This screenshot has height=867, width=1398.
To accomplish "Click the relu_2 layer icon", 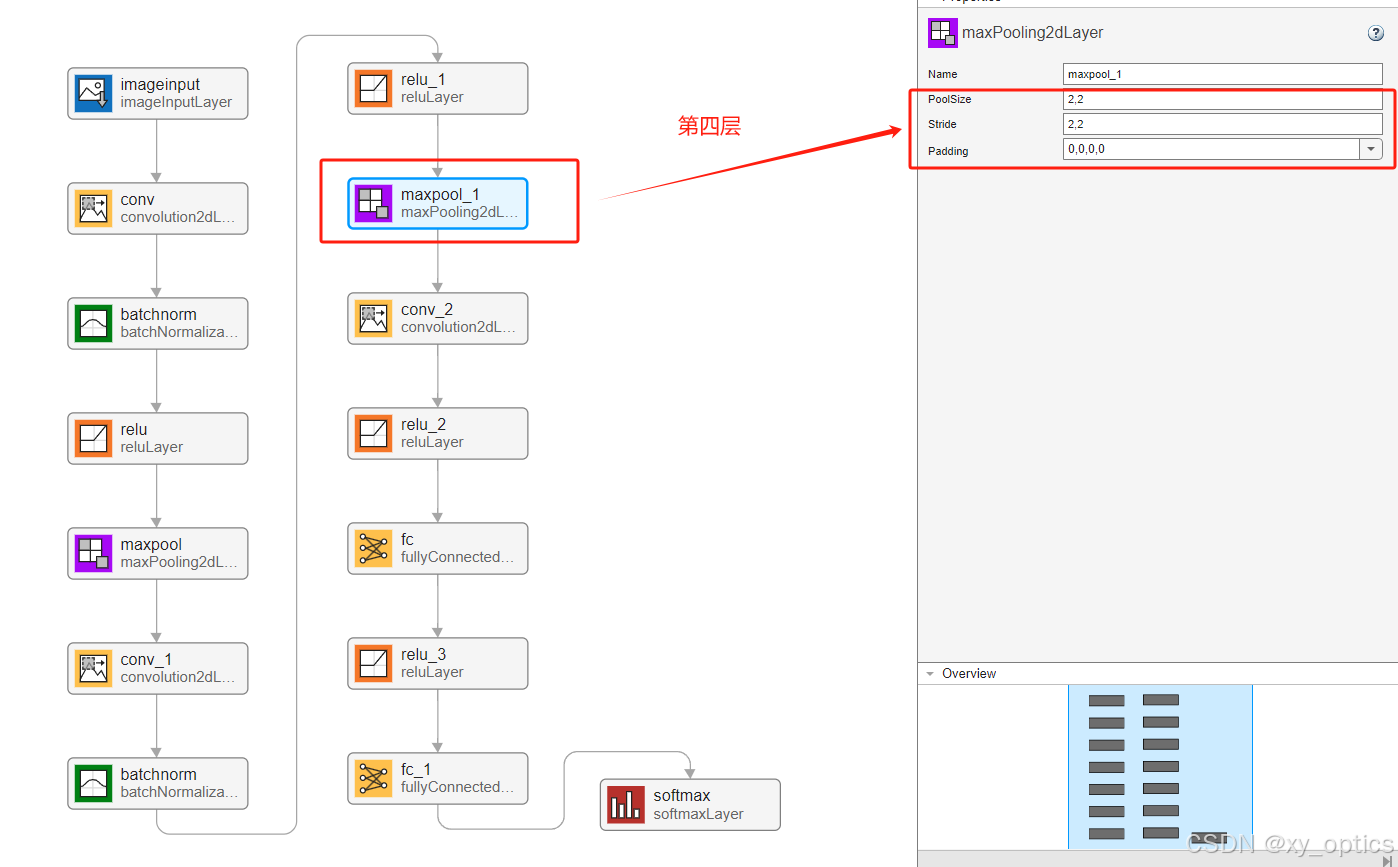I will pyautogui.click(x=373, y=433).
